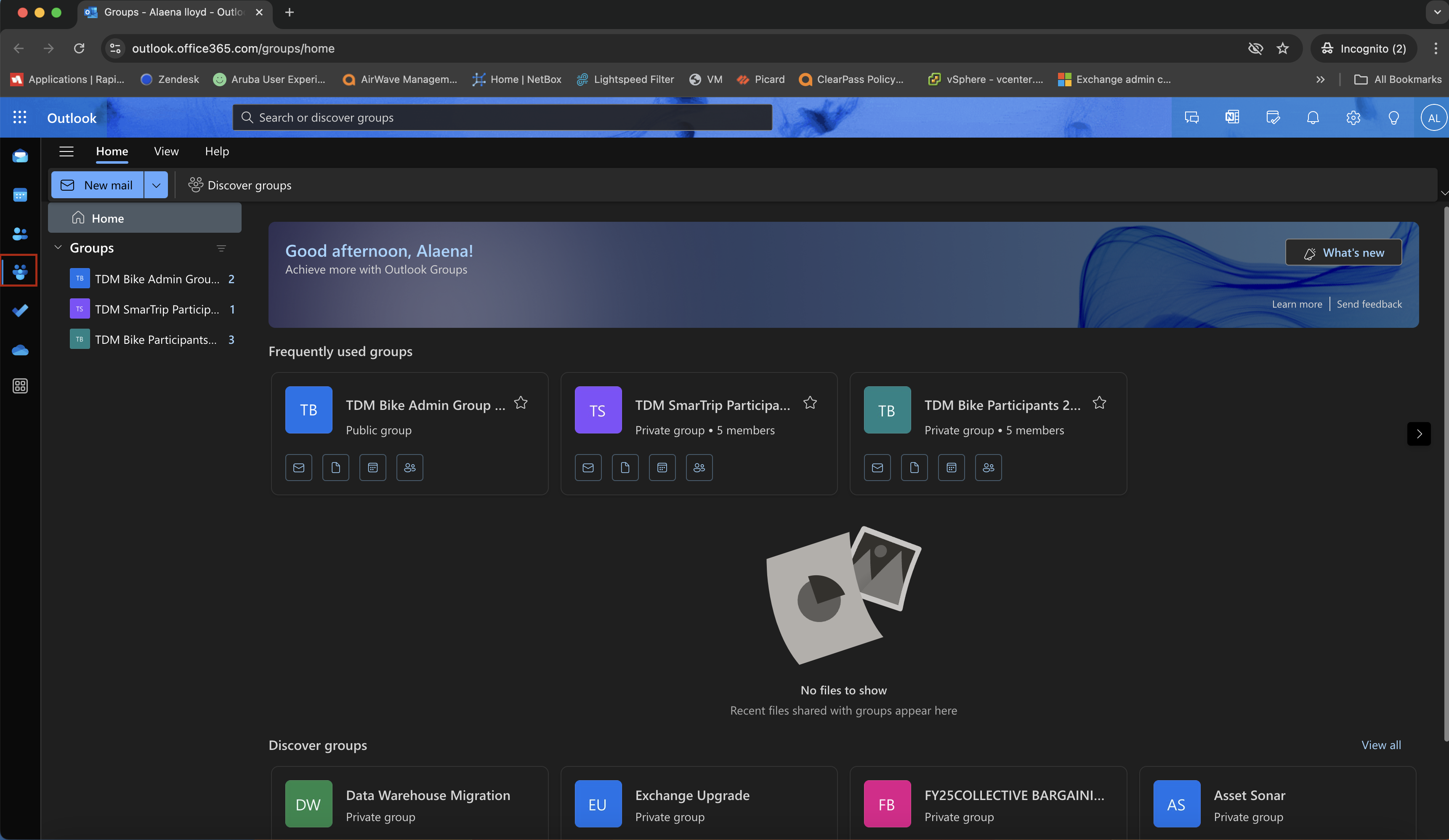Toggle the navigation pane hamburger icon
The width and height of the screenshot is (1449, 840).
click(x=66, y=151)
